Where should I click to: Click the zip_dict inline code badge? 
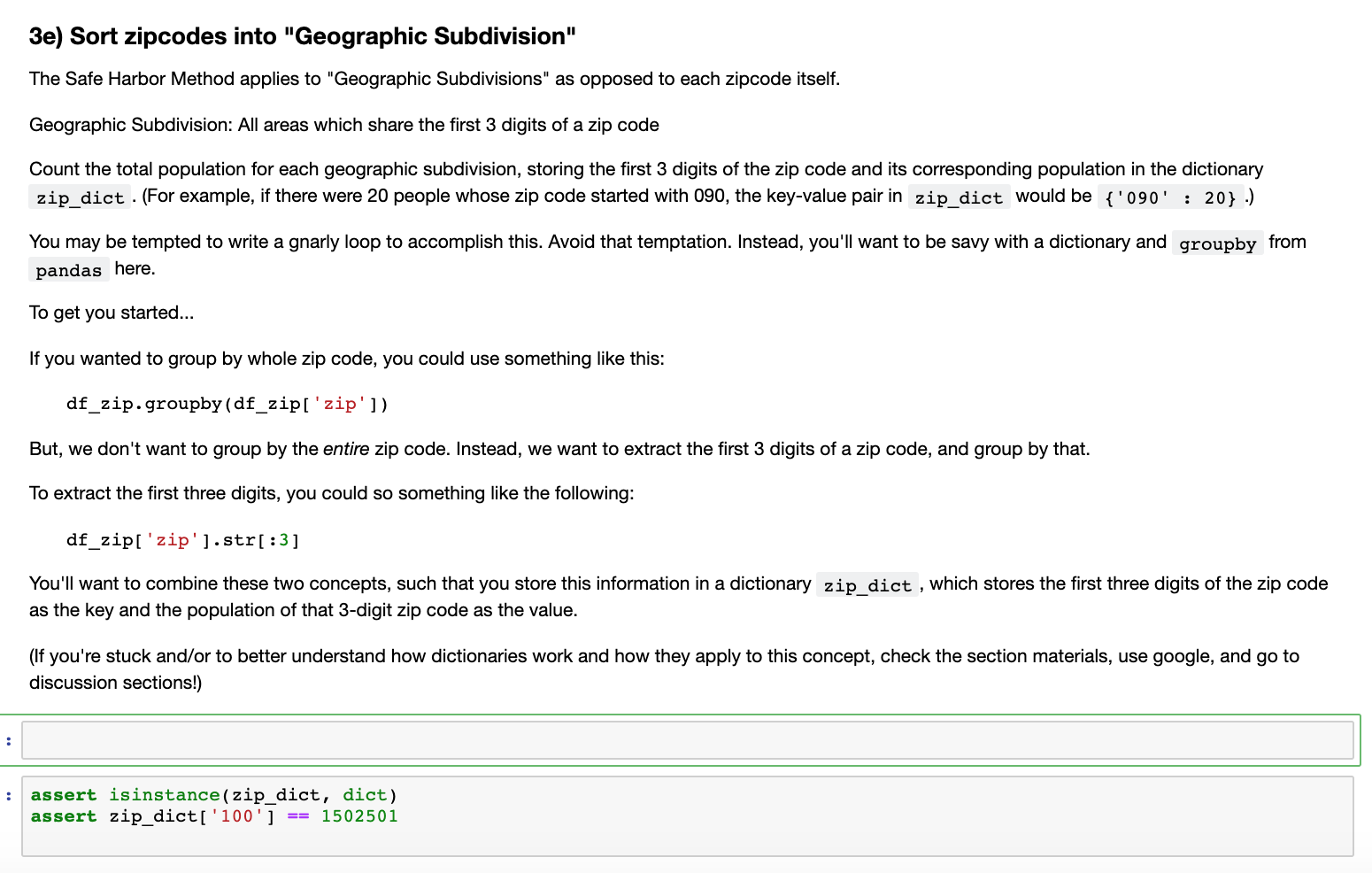78,197
